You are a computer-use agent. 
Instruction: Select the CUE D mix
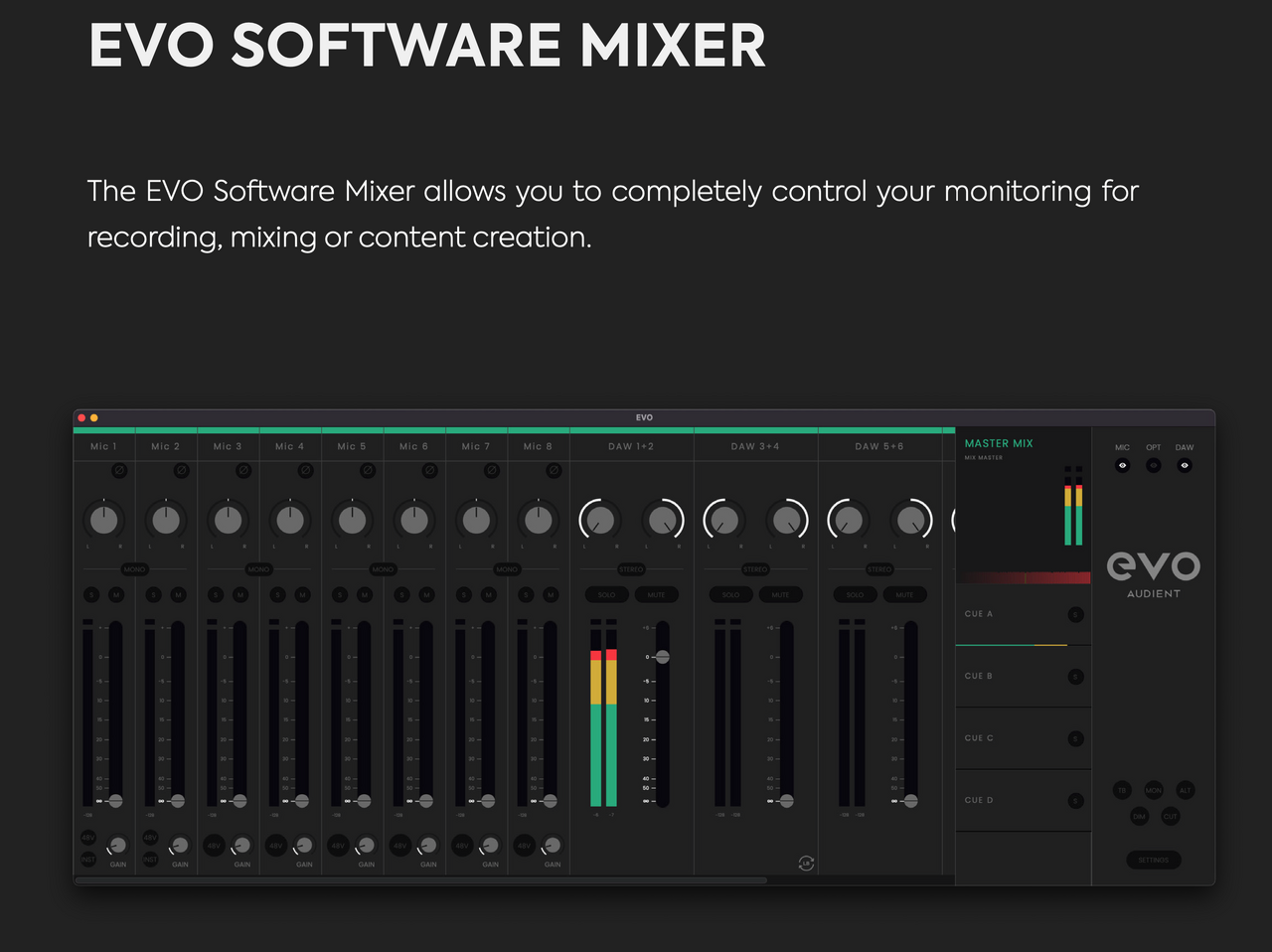(x=1024, y=800)
